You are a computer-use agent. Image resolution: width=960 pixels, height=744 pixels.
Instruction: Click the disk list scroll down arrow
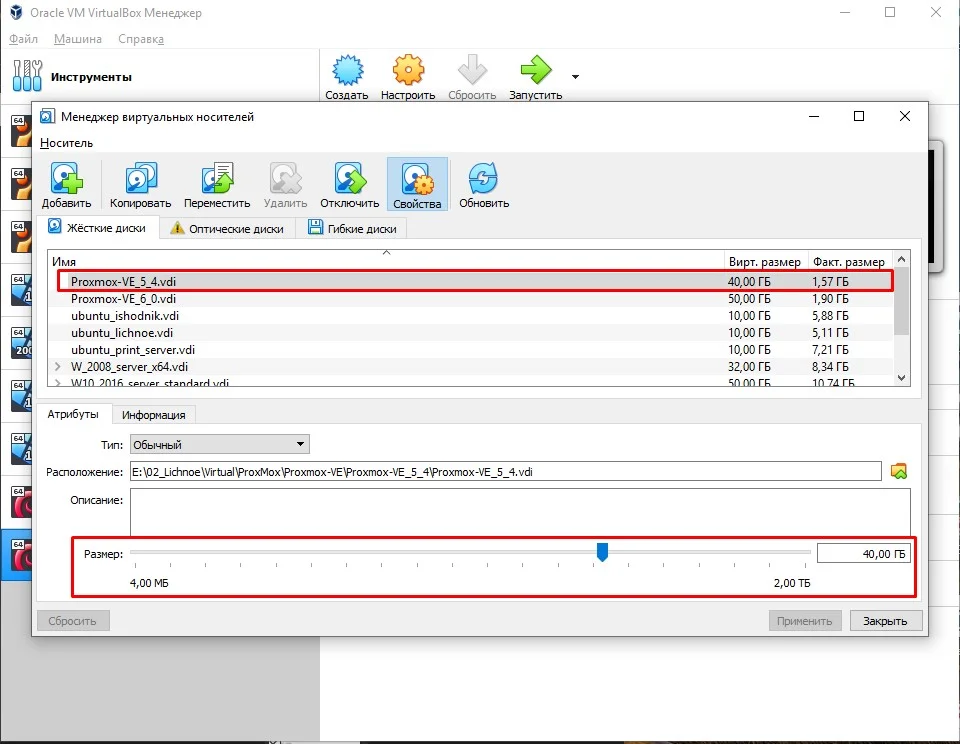(x=901, y=378)
